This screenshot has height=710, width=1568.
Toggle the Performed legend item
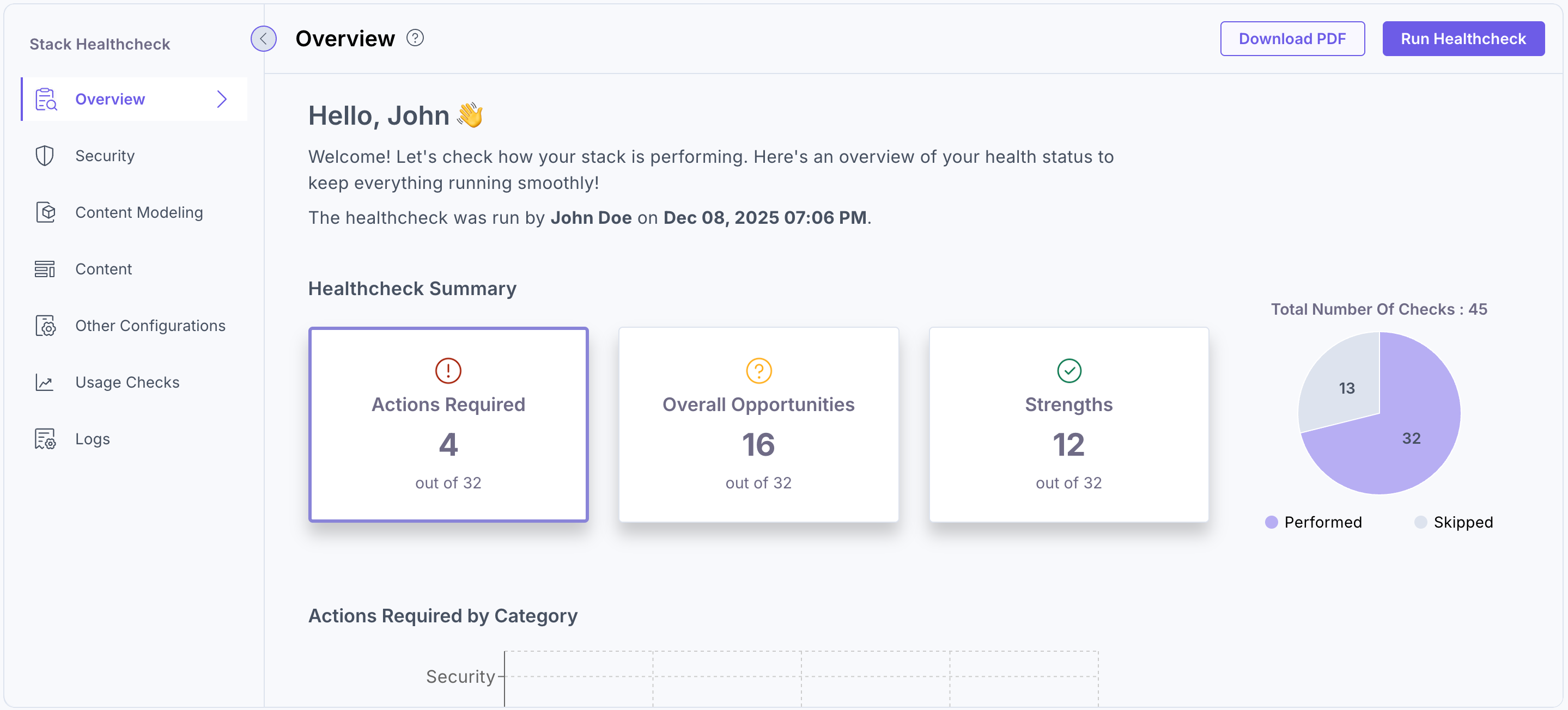point(1313,522)
